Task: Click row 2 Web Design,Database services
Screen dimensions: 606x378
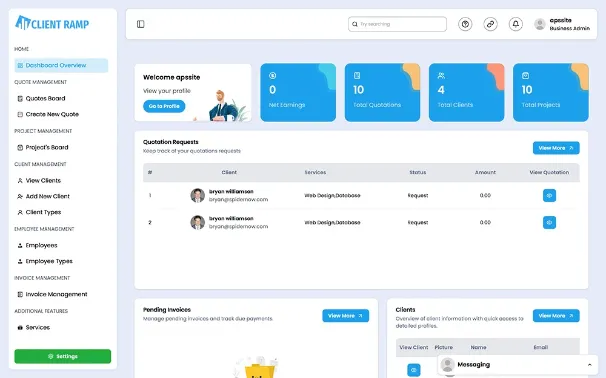Action: (332, 223)
